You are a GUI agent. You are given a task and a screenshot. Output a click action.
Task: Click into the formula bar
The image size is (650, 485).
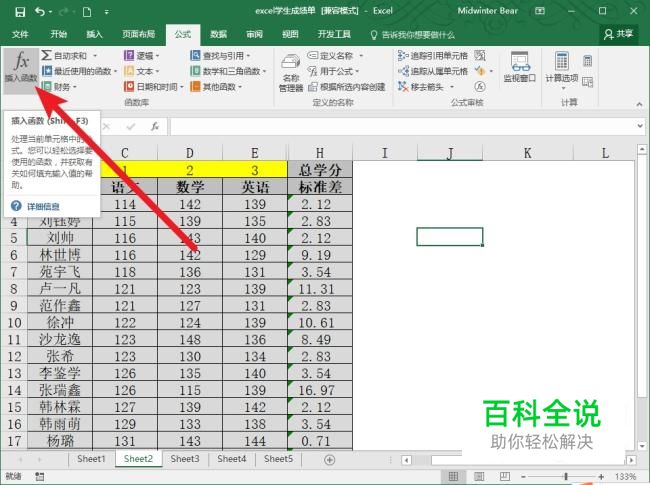[x=402, y=126]
